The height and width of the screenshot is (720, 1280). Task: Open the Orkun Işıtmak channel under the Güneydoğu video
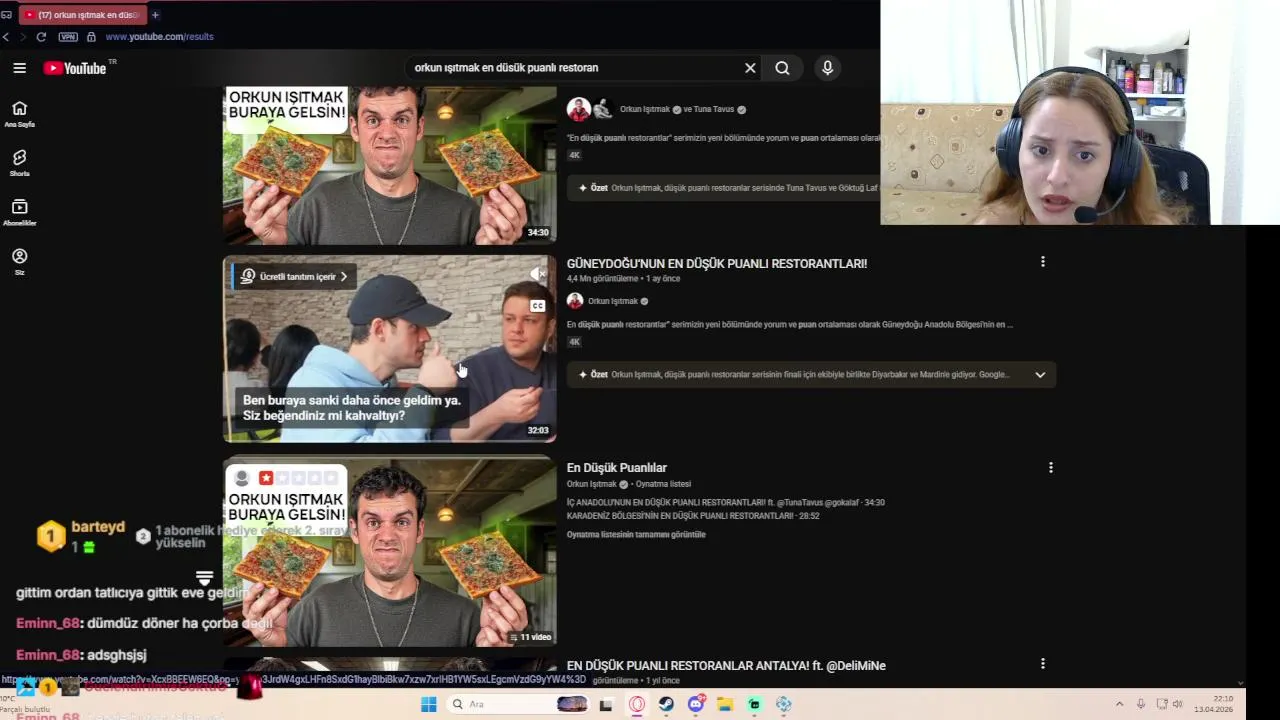point(612,301)
